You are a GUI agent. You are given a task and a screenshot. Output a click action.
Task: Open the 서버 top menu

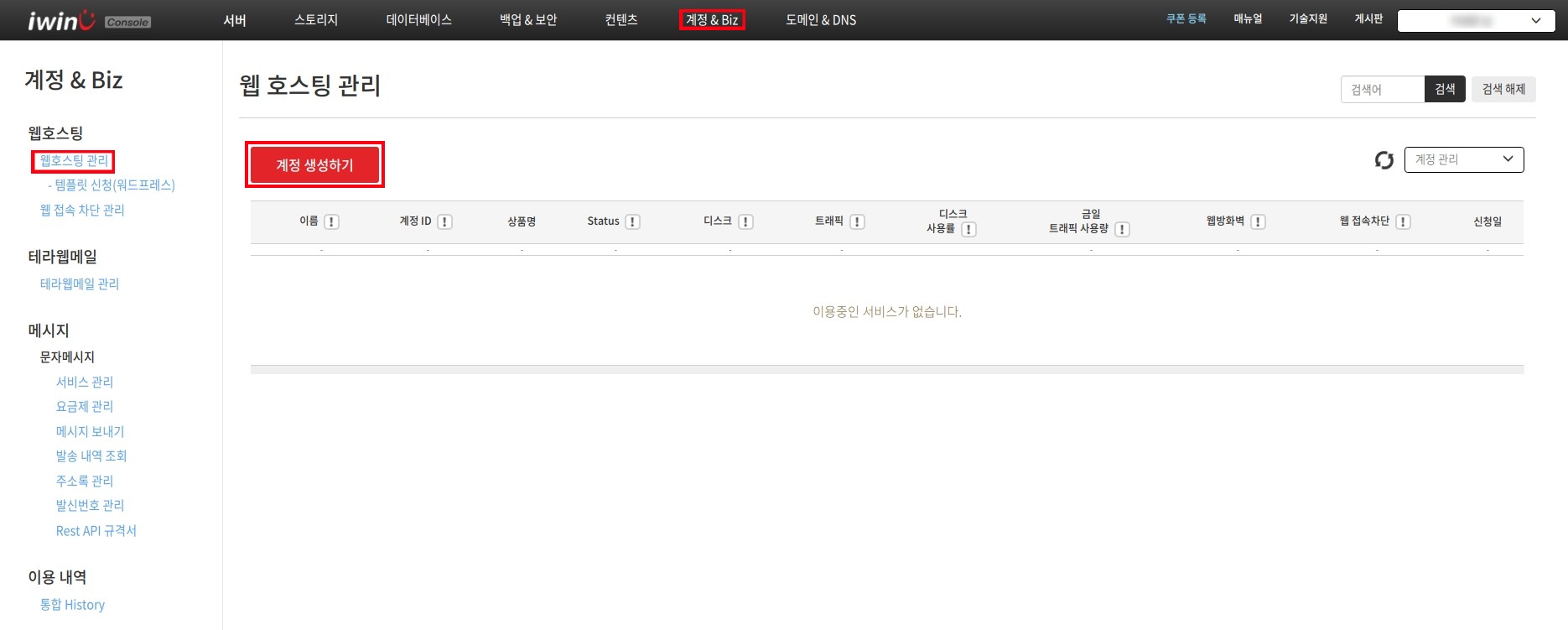point(235,20)
